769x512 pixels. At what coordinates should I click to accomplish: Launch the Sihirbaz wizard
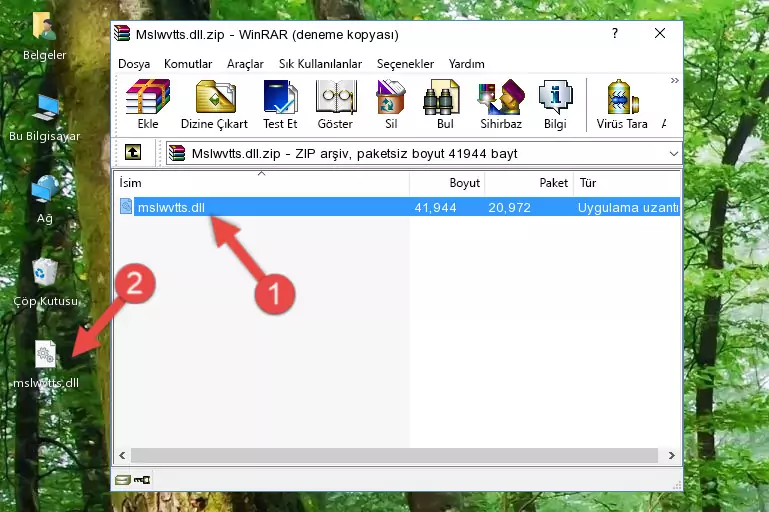click(x=501, y=104)
